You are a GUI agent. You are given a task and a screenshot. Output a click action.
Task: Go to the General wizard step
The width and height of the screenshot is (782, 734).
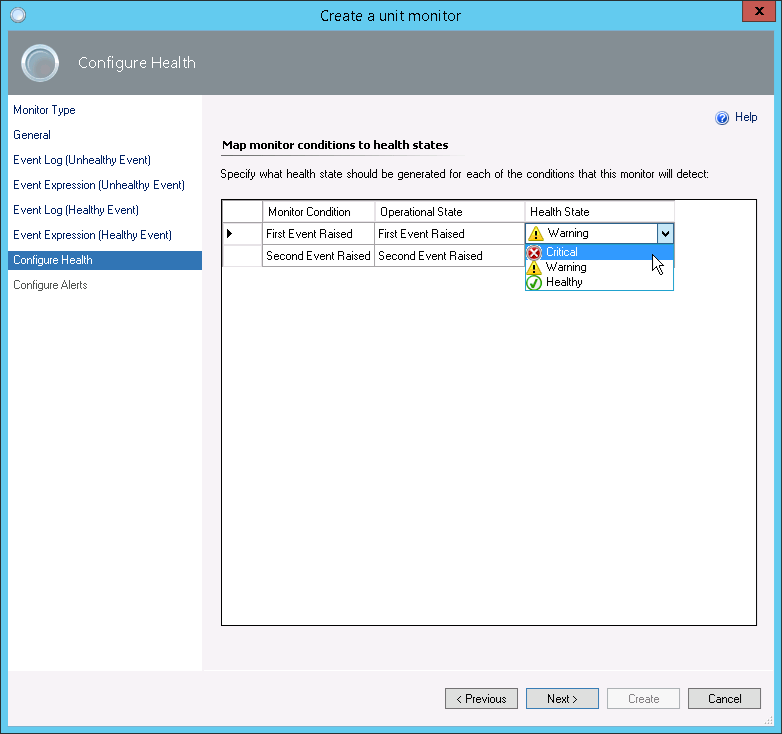tap(32, 135)
